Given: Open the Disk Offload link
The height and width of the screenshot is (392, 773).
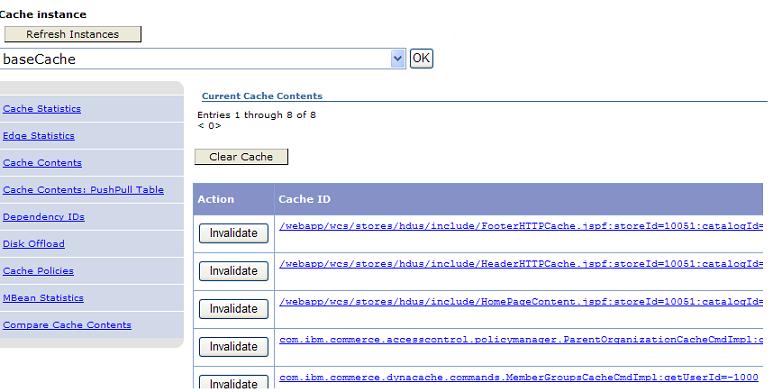Looking at the screenshot, I should click(34, 244).
